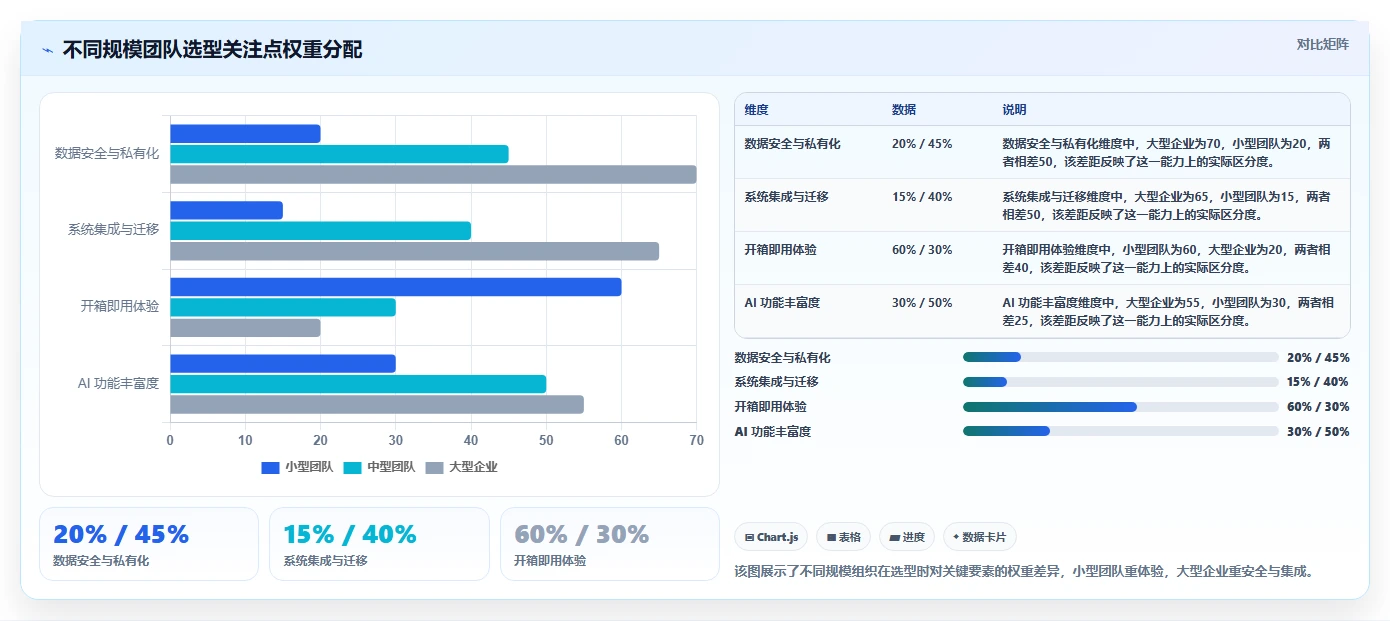Image resolution: width=1390 pixels, height=621 pixels.
Task: Click 小型团队 bar for 数据安全与私有化
Action: coord(245,134)
